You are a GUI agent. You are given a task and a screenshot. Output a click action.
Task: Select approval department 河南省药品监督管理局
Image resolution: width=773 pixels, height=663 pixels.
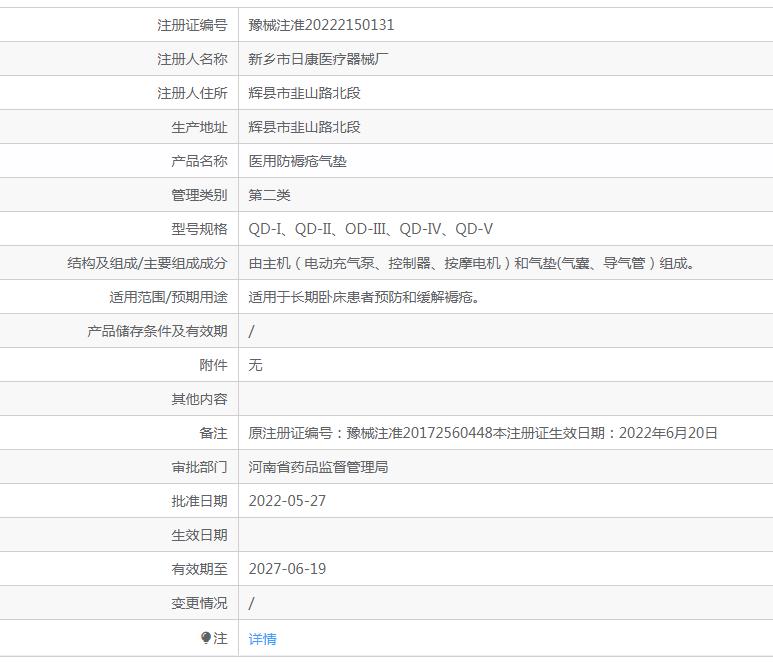[318, 467]
